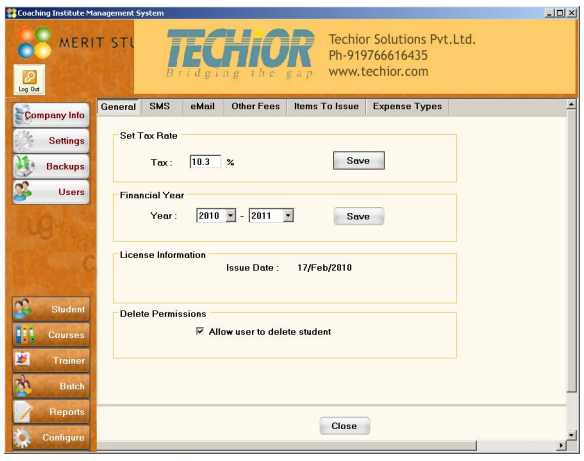This screenshot has height=461, width=584.
Task: Expand the 2010 start year dropdown
Action: (x=231, y=216)
